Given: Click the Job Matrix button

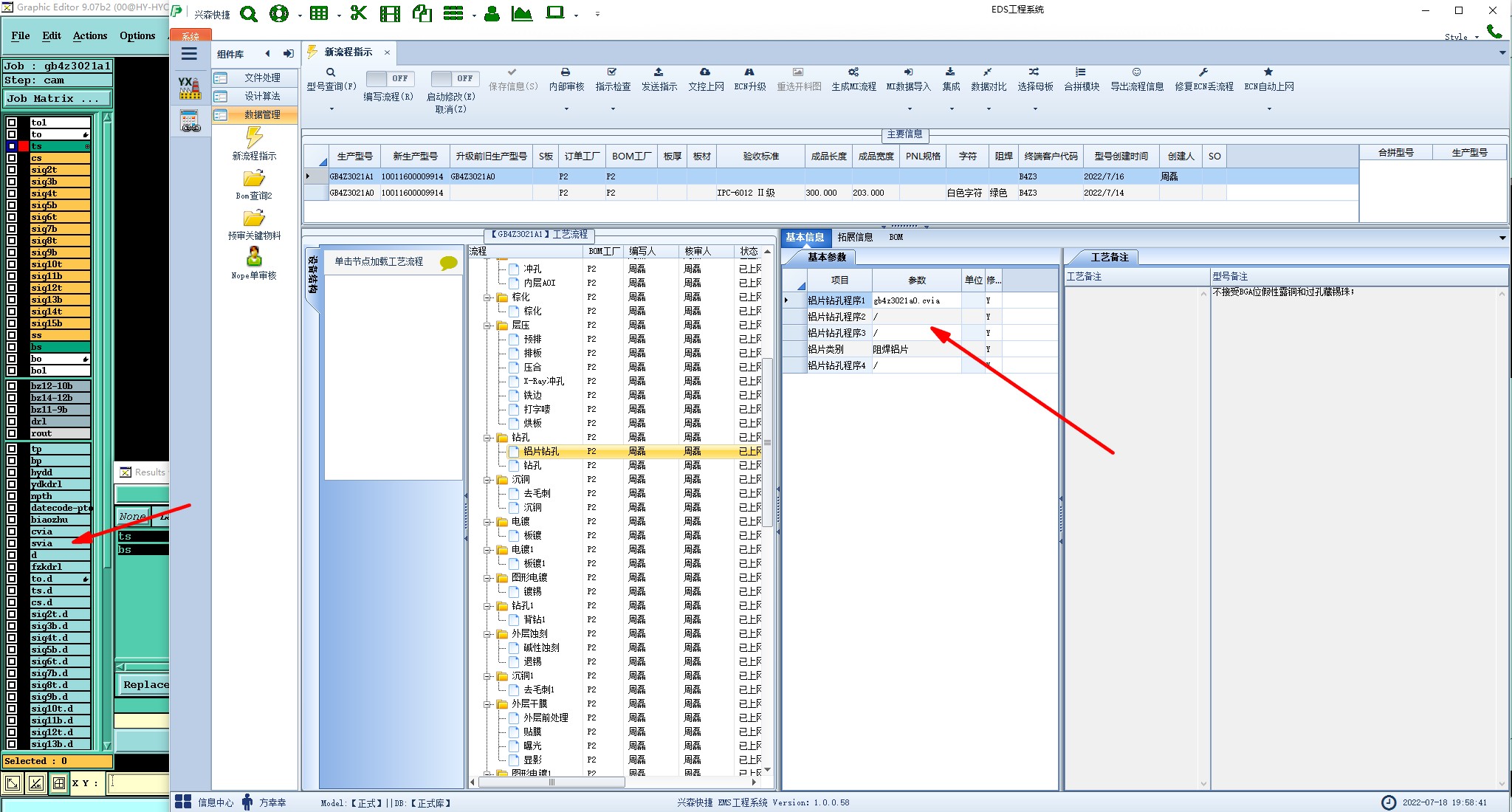Looking at the screenshot, I should click(x=58, y=98).
